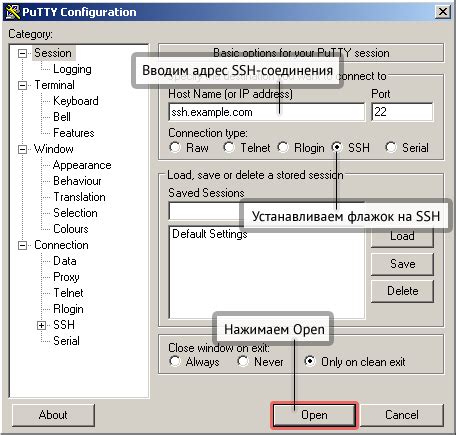Open the Keyboard settings category
The image size is (456, 435).
point(76,101)
